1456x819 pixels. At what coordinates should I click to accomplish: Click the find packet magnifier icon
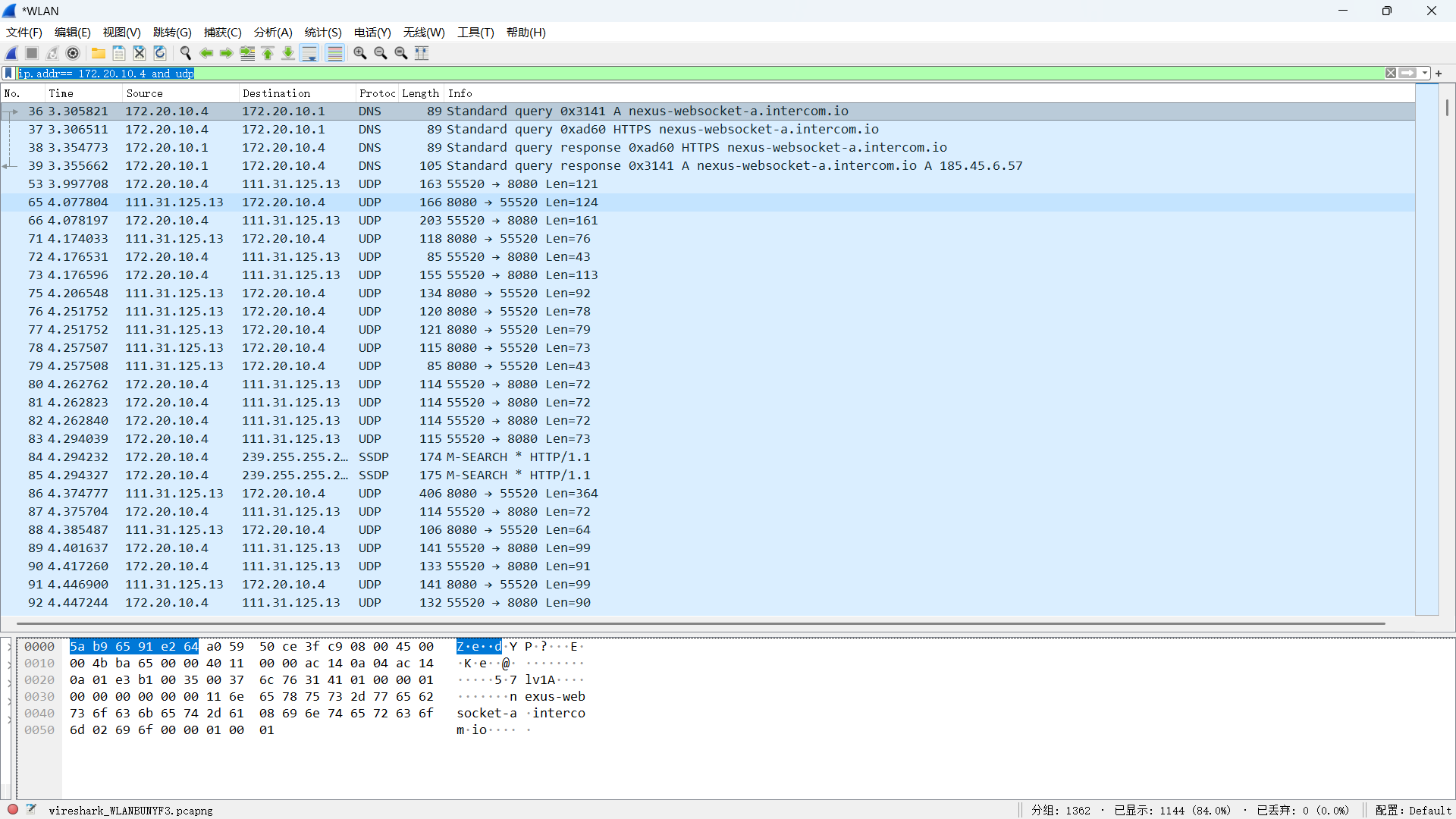click(185, 53)
